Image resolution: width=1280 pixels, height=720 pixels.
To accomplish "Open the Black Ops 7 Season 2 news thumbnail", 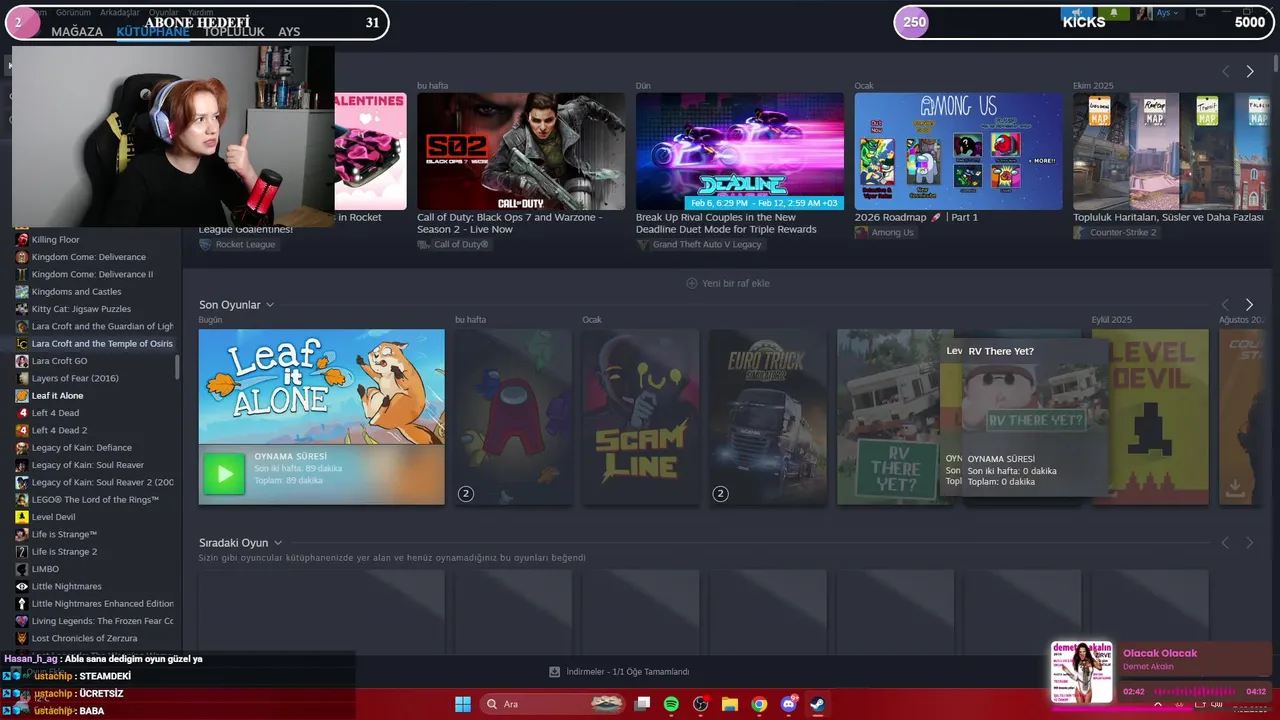I will point(521,151).
